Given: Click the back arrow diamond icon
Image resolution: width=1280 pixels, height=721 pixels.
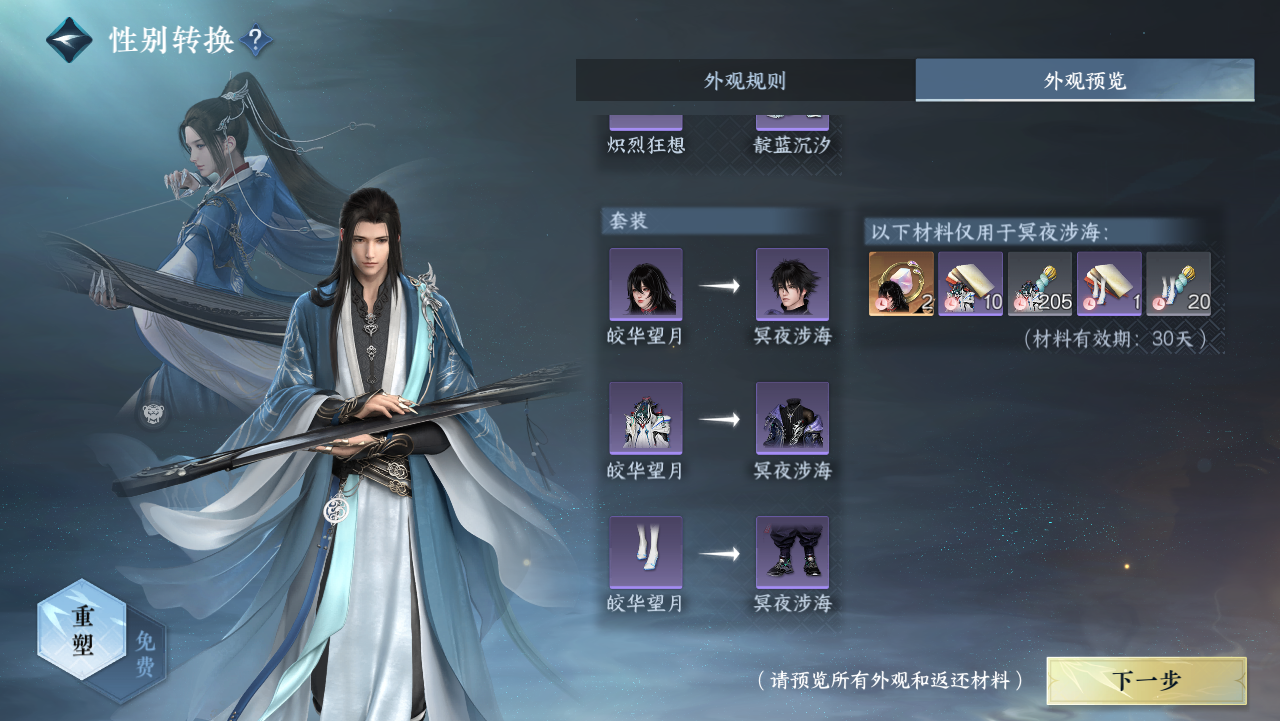Looking at the screenshot, I should click(x=69, y=40).
